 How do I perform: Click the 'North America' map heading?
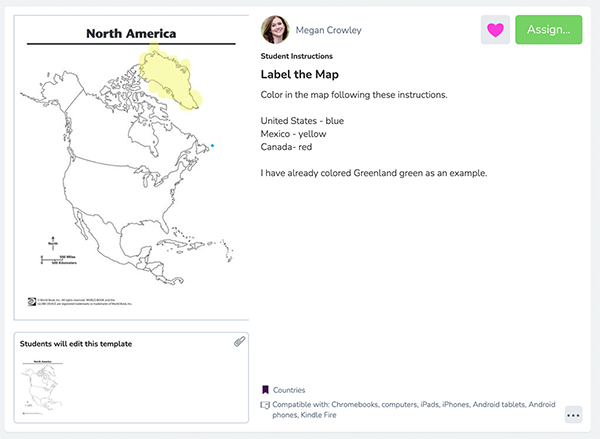tap(130, 34)
